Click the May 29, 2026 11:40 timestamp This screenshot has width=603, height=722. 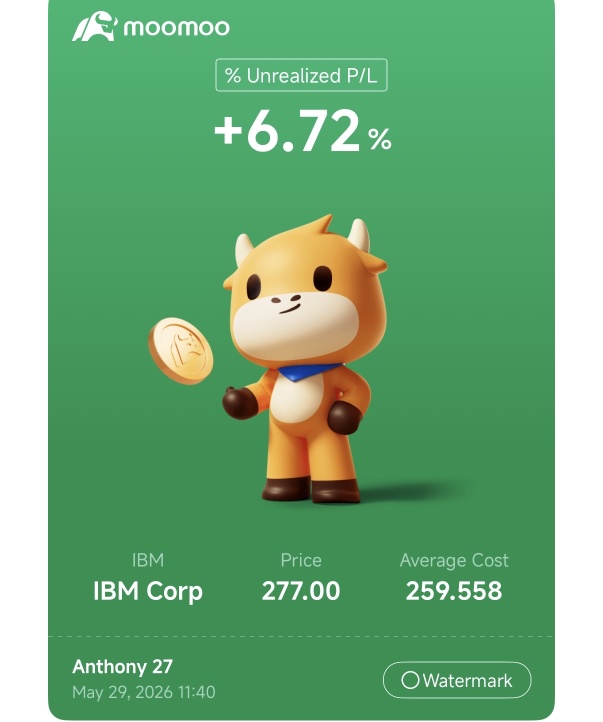pyautogui.click(x=144, y=692)
